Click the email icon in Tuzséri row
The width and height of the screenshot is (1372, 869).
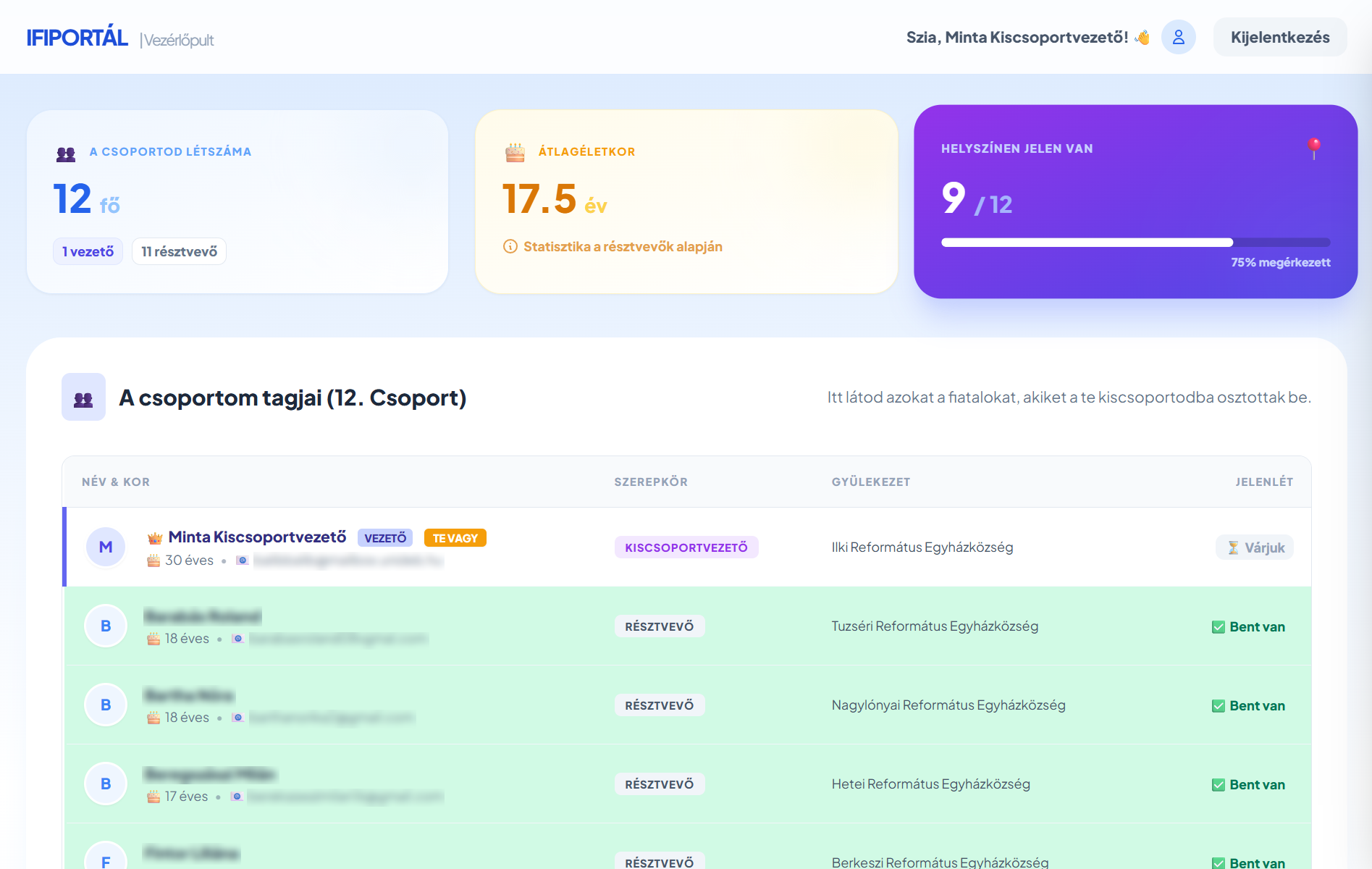(x=238, y=639)
